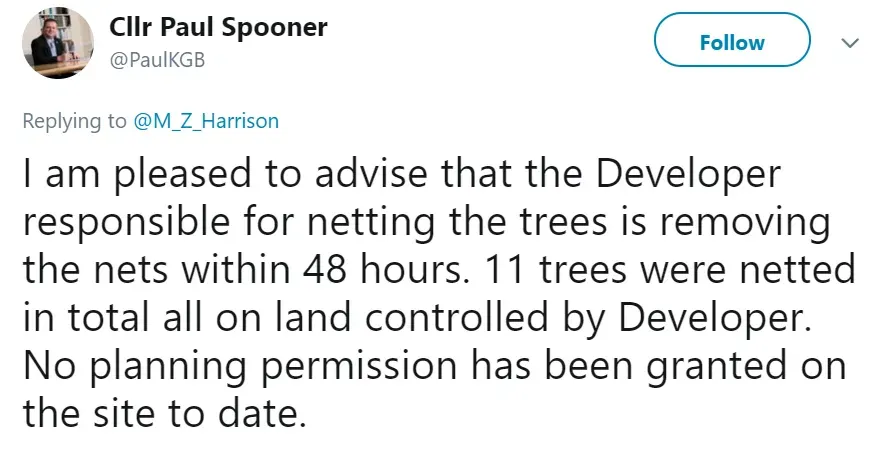Image resolution: width=879 pixels, height=451 pixels.
Task: Click the final line "the site to date."
Action: 164,412
